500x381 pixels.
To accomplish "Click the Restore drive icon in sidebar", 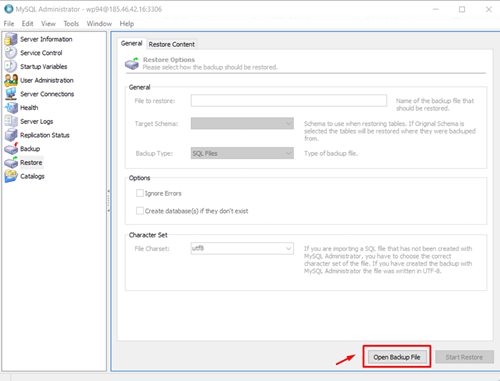I will [11, 162].
